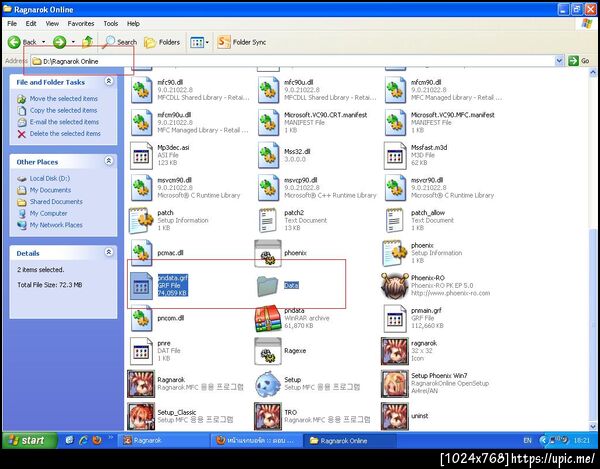Screen dimensions: 600x469
Task: Select the pndata WinRAR archive icon
Action: [x=268, y=318]
